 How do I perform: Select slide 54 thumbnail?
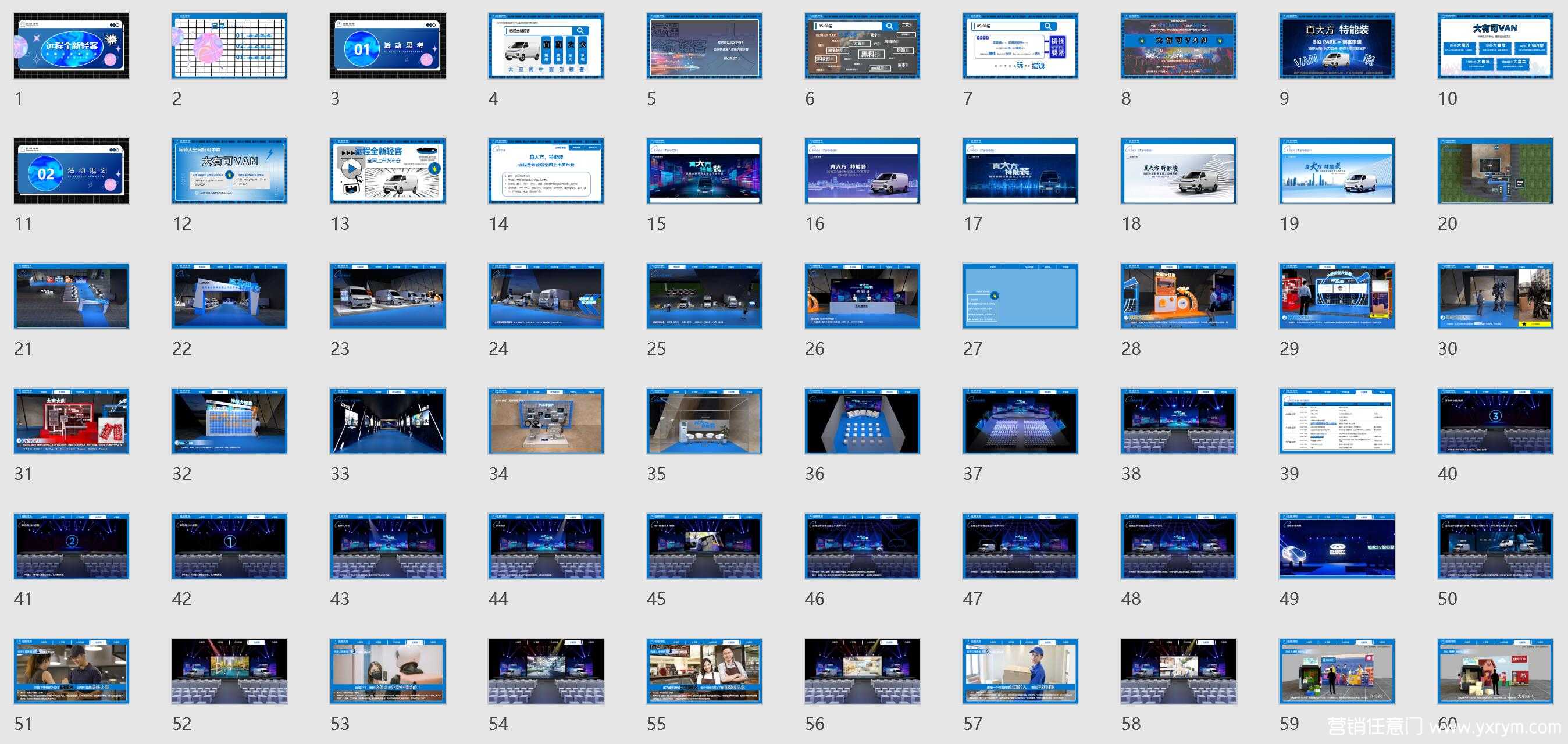click(x=546, y=671)
